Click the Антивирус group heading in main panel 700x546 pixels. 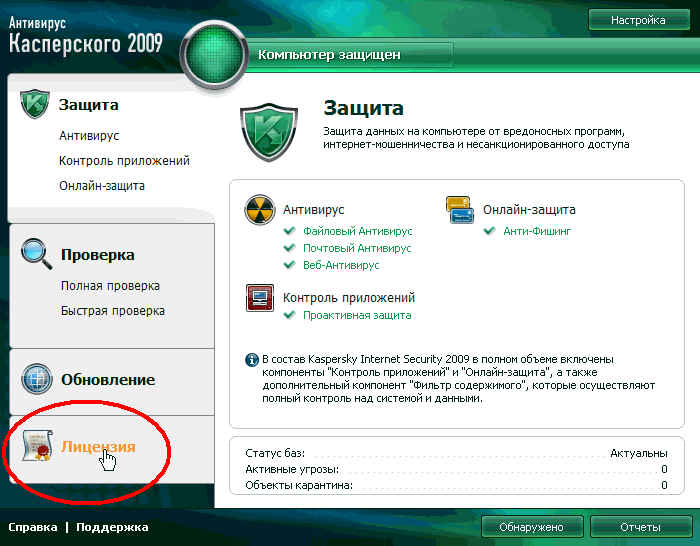click(313, 209)
